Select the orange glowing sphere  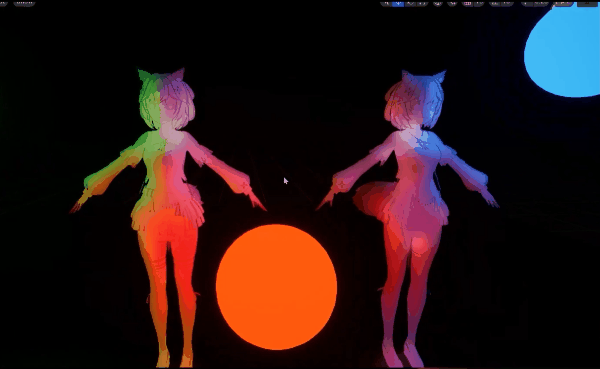point(276,287)
